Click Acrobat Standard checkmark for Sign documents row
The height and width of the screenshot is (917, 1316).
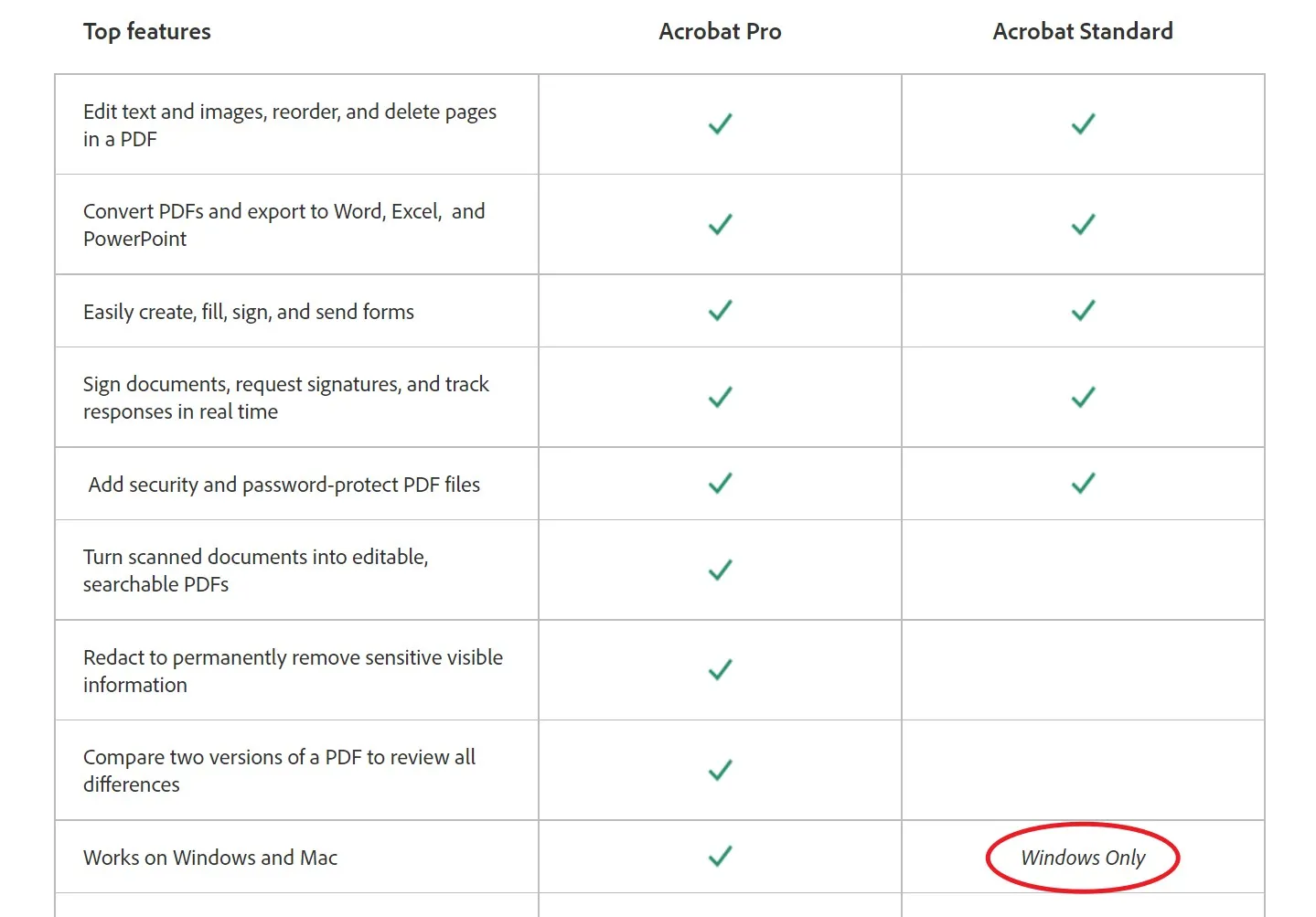[x=1083, y=397]
